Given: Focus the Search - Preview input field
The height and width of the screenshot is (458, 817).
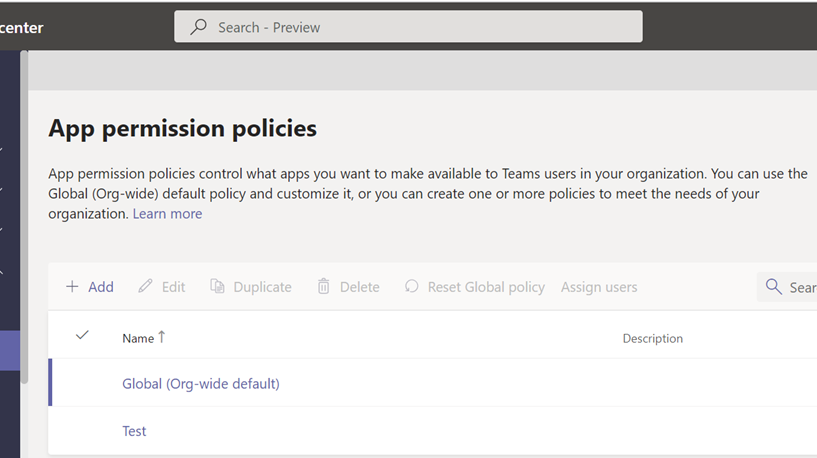Looking at the screenshot, I should tap(408, 27).
